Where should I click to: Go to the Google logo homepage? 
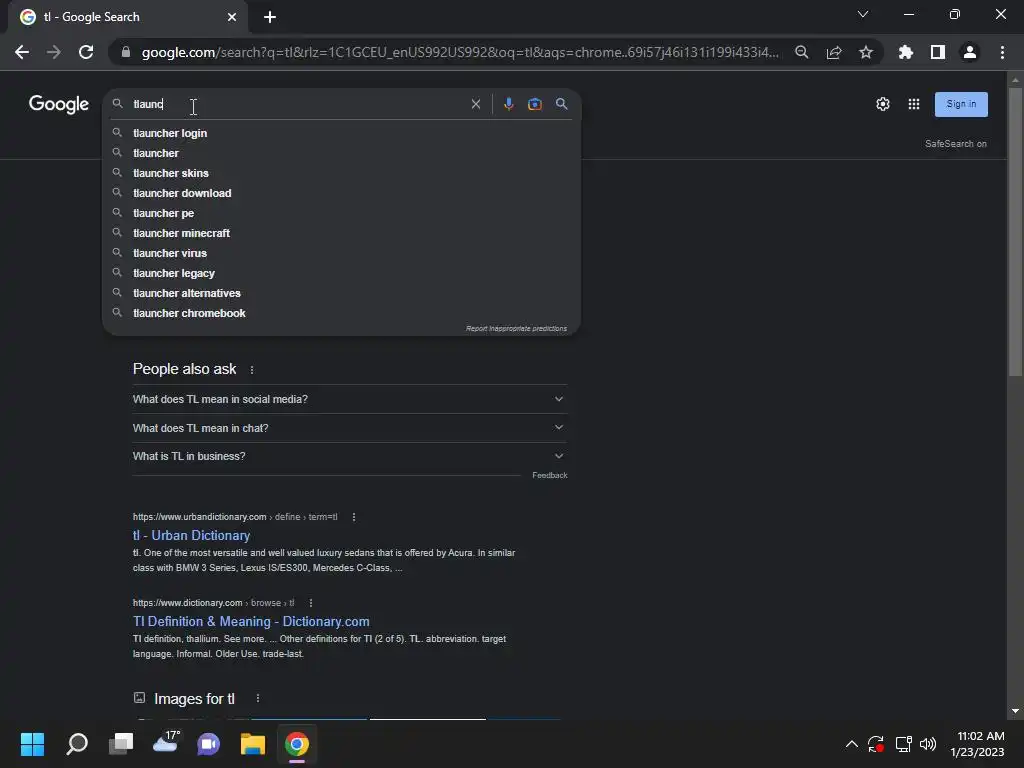point(59,104)
